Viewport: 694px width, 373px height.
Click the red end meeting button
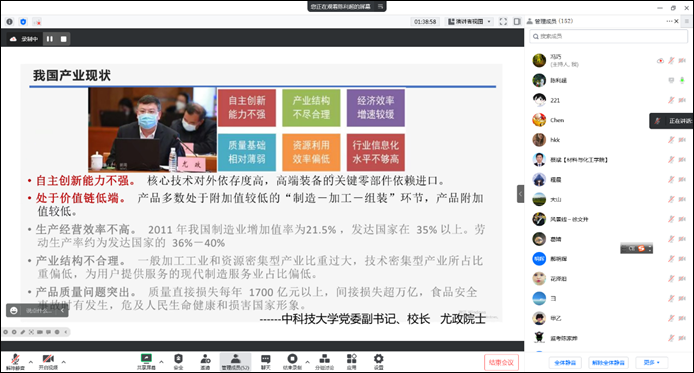pos(501,362)
